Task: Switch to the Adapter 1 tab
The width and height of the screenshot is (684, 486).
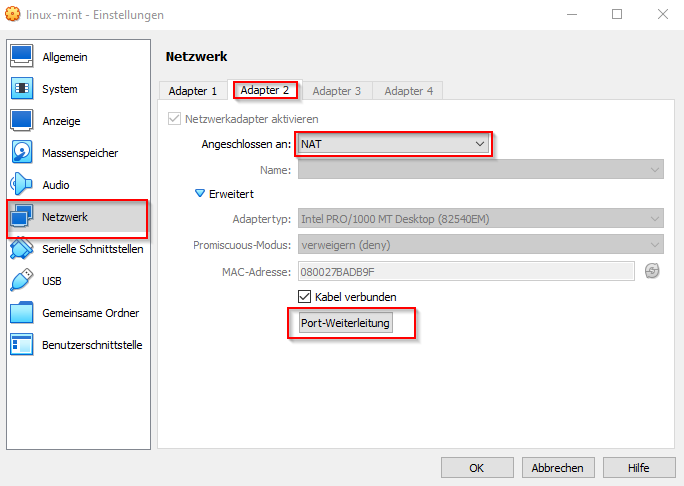Action: click(192, 91)
